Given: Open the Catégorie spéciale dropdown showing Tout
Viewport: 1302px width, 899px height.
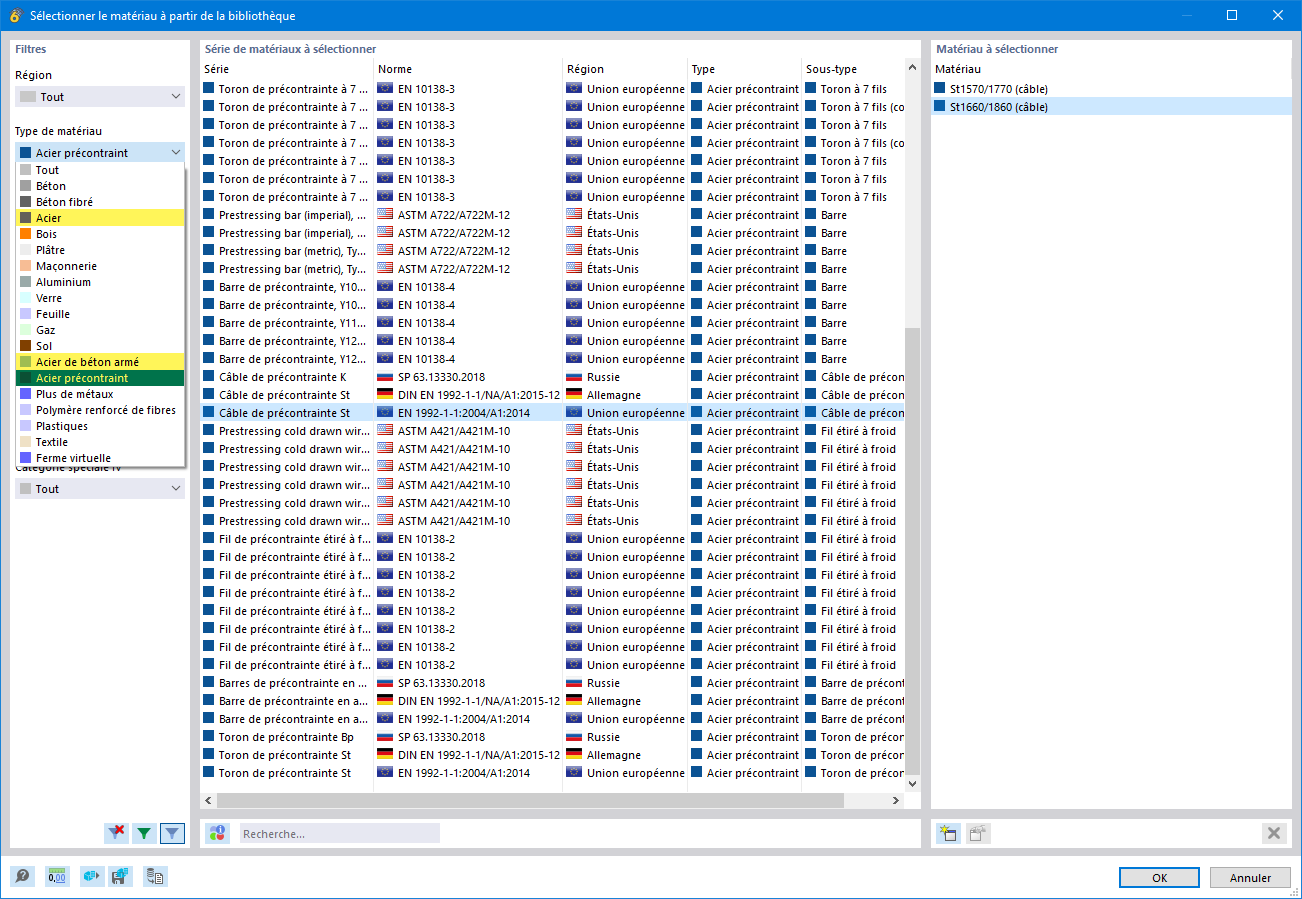Looking at the screenshot, I should pyautogui.click(x=100, y=489).
